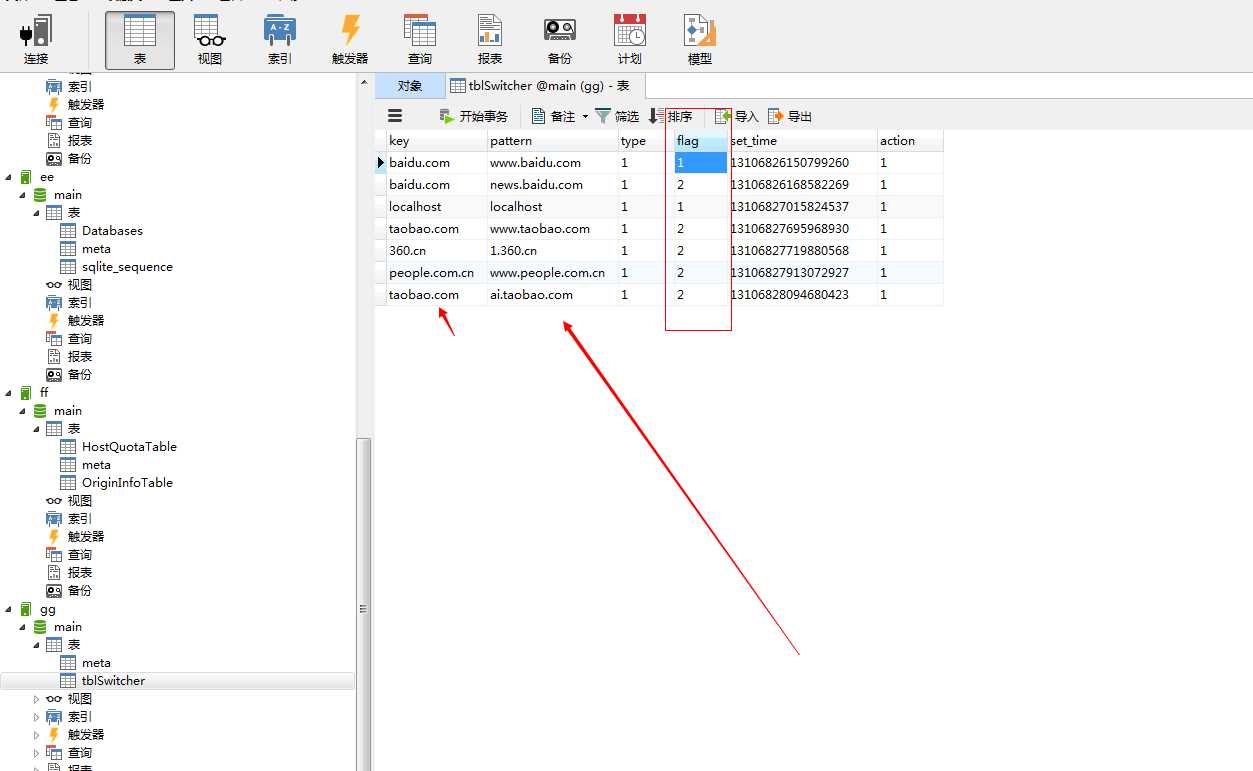The width and height of the screenshot is (1253, 771).
Task: Click the 连接 connection toolbar icon
Action: click(36, 41)
